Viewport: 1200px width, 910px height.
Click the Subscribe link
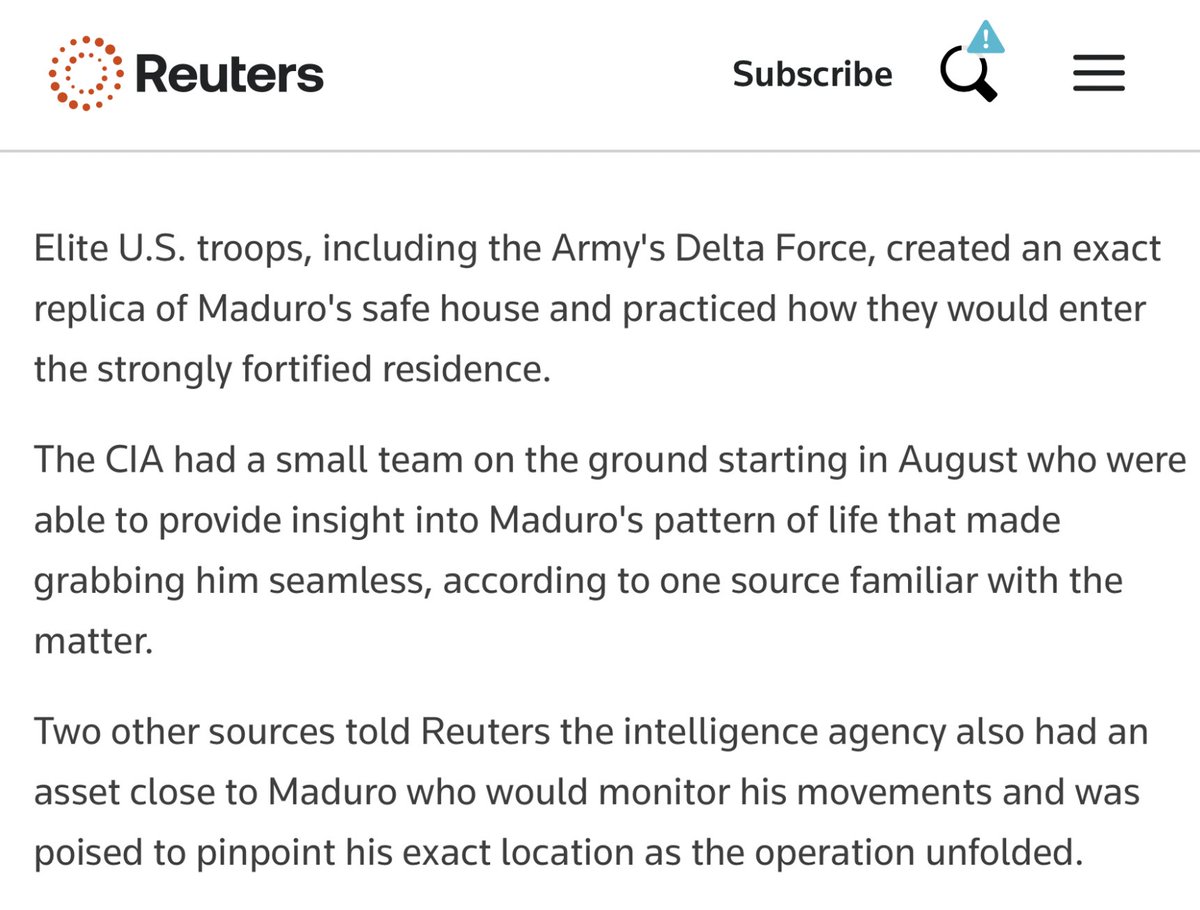[812, 74]
